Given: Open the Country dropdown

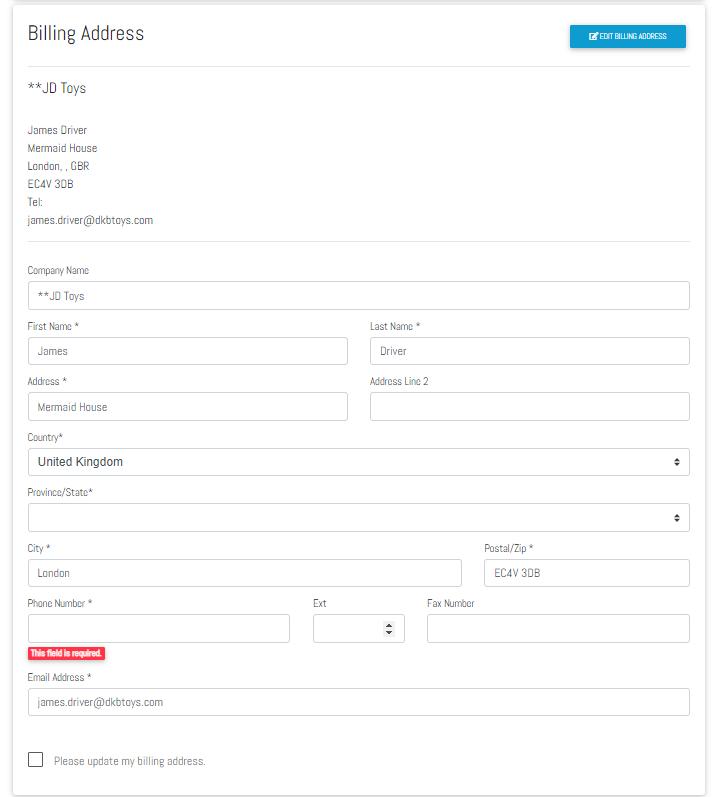Looking at the screenshot, I should [358, 462].
